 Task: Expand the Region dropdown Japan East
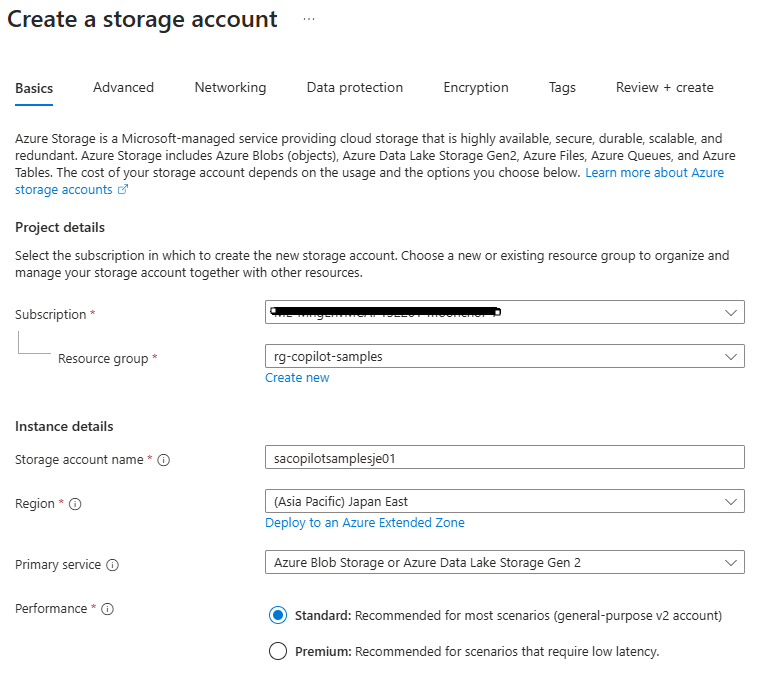coord(504,501)
